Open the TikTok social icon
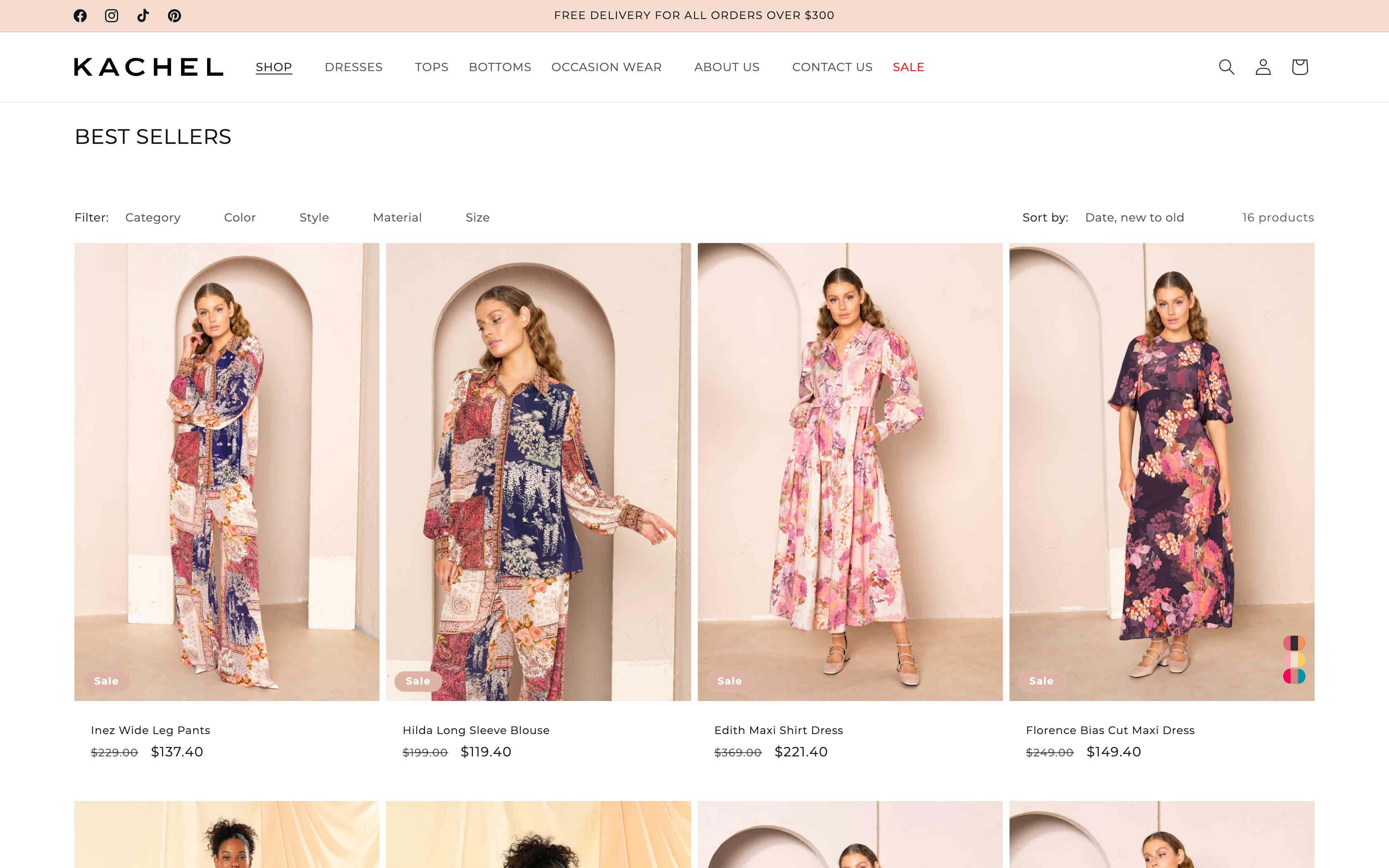Screen dimensions: 1389x868 pos(143,16)
